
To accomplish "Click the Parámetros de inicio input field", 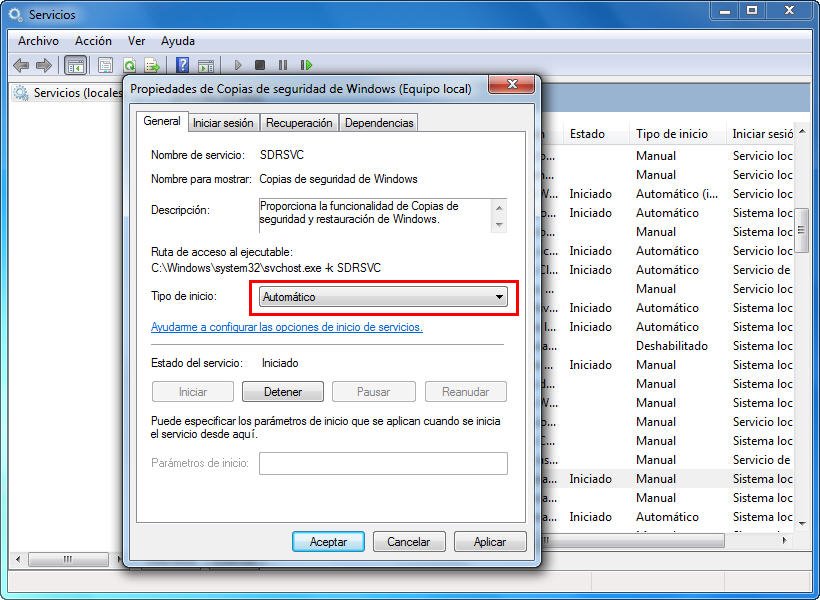I will 383,463.
